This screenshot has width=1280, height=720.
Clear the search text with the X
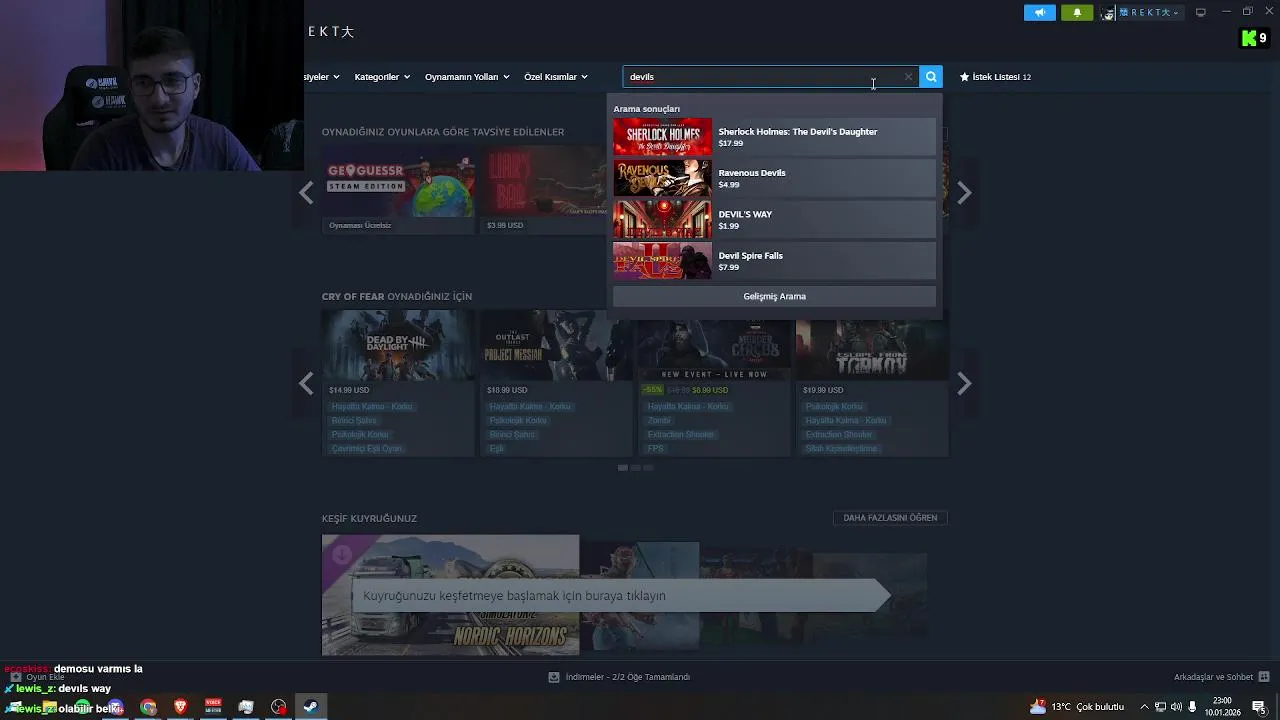(x=908, y=77)
